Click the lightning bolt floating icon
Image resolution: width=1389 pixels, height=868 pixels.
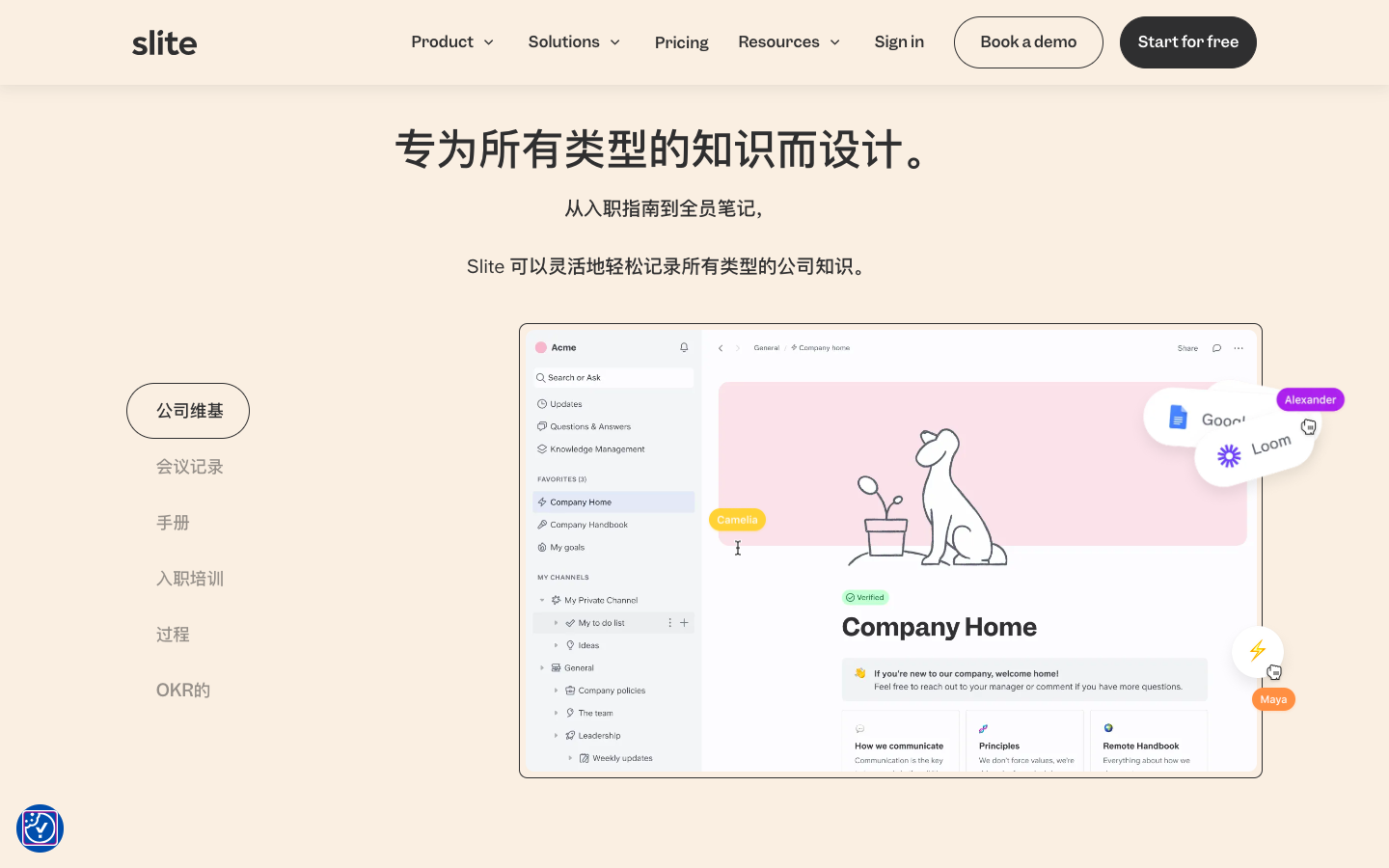click(1257, 651)
